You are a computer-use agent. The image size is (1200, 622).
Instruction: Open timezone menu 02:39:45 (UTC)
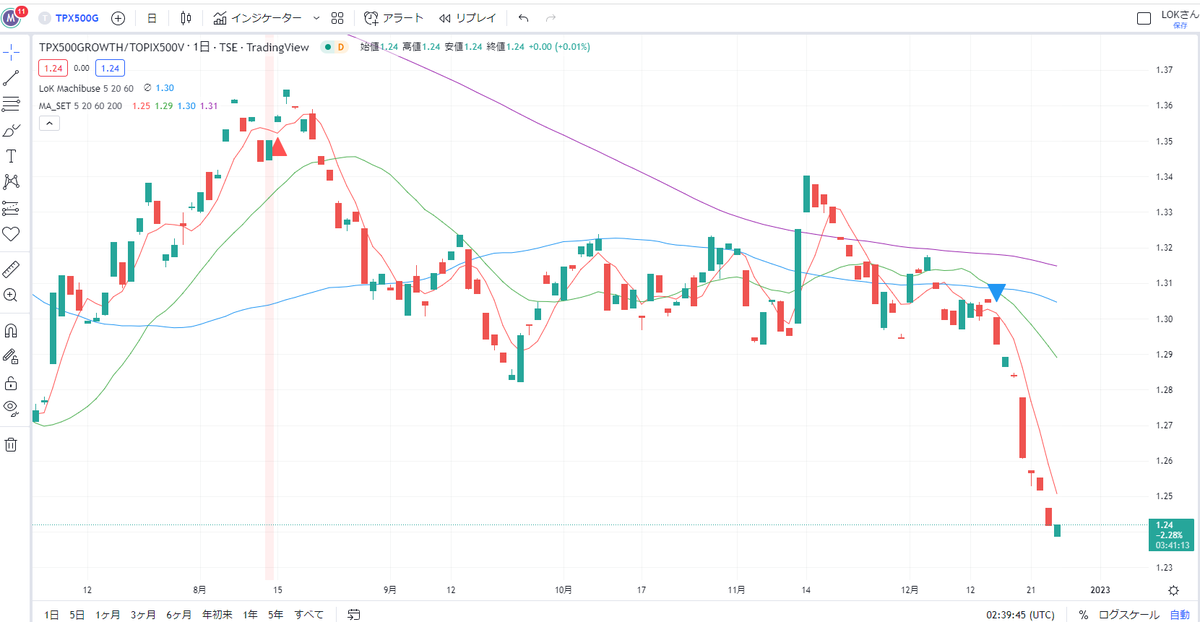click(x=1021, y=614)
